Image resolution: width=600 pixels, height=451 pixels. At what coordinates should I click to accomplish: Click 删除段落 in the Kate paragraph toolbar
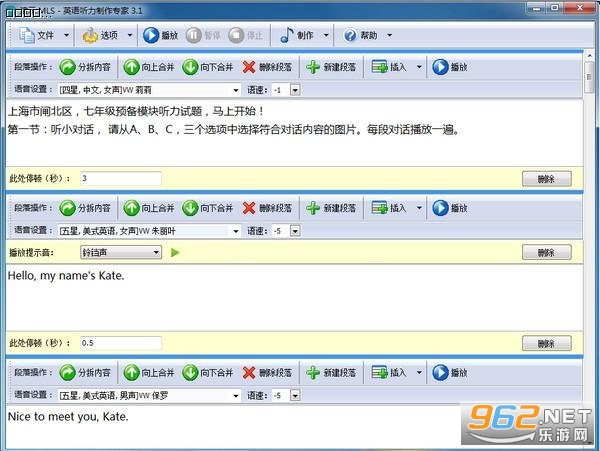coord(267,208)
